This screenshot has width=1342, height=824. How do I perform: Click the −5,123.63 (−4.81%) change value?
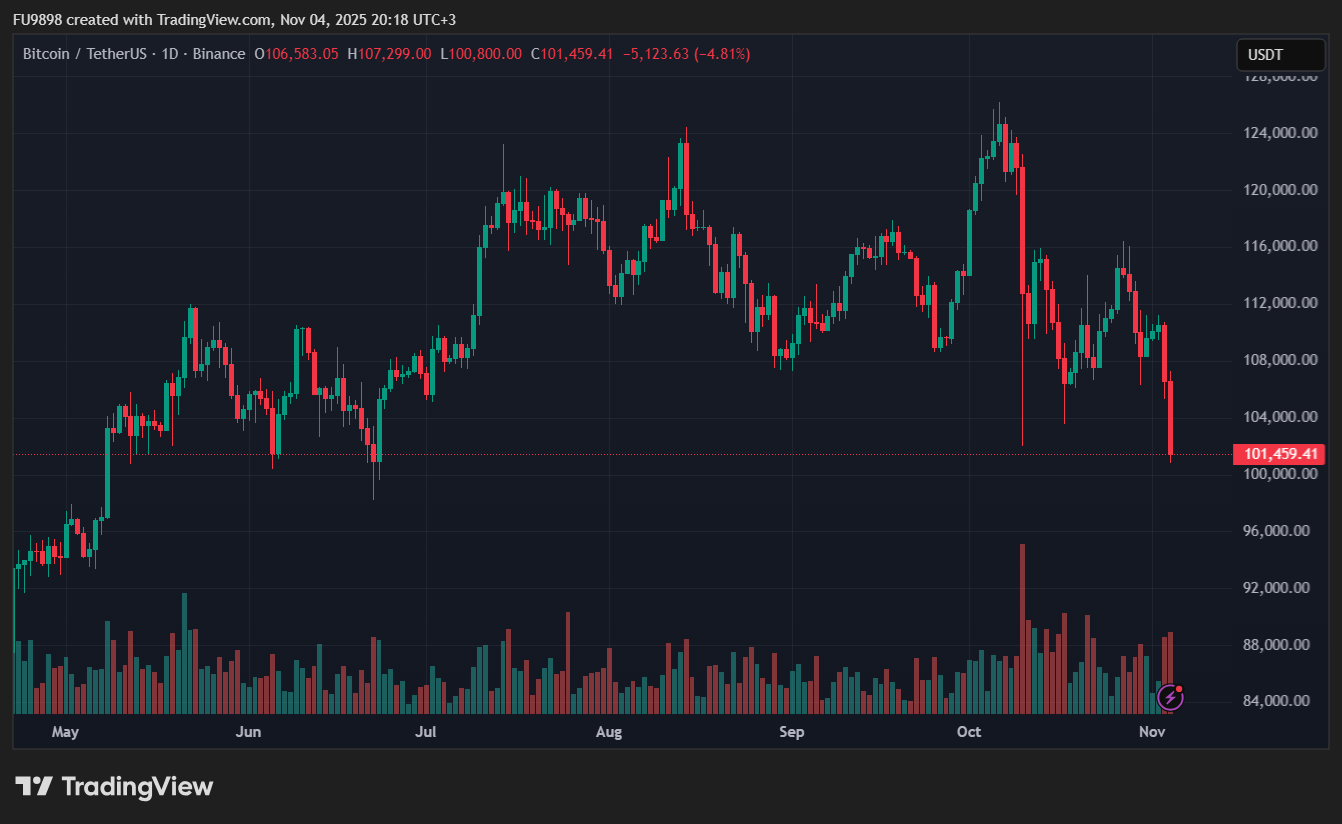coord(686,54)
